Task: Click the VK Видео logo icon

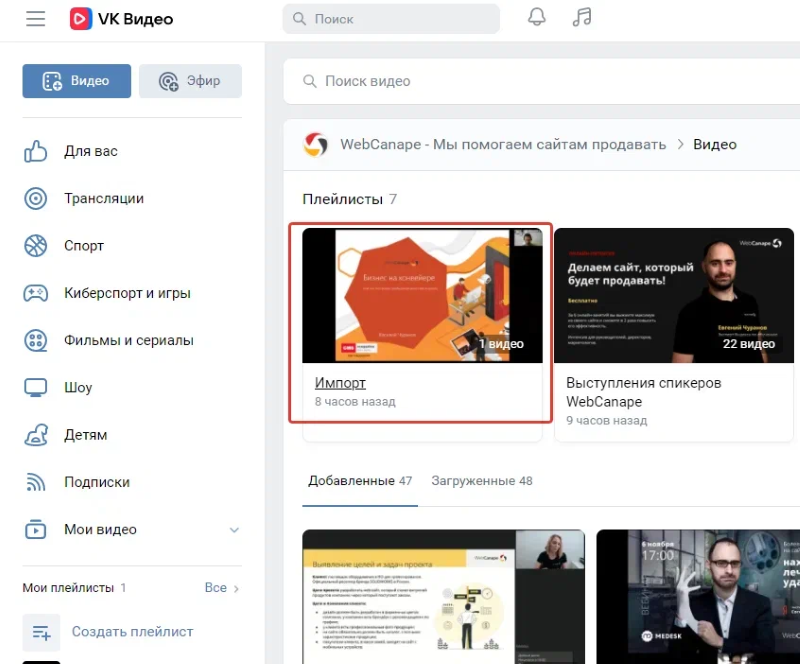Action: [x=81, y=19]
